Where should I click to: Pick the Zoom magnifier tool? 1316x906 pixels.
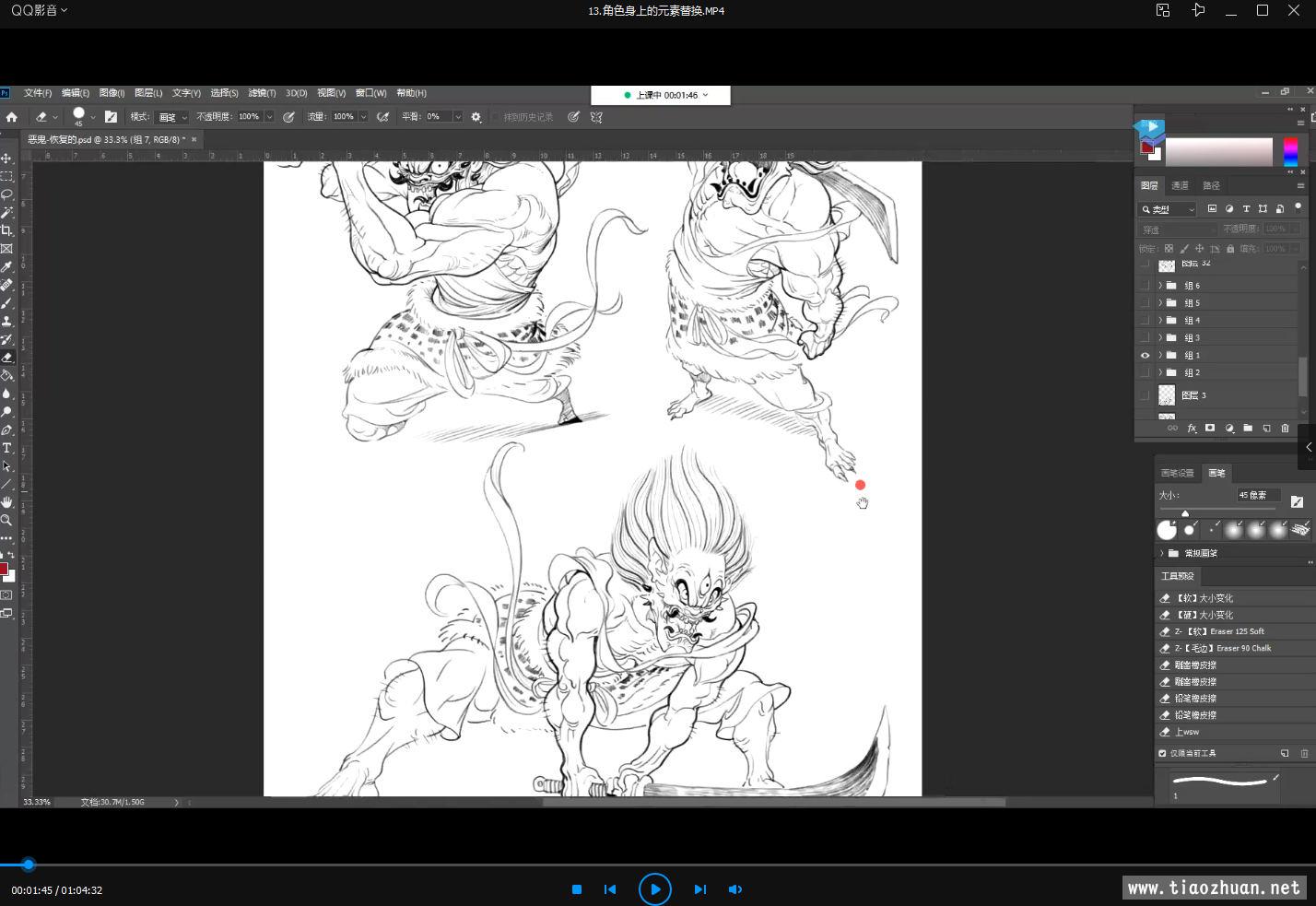(x=6, y=520)
